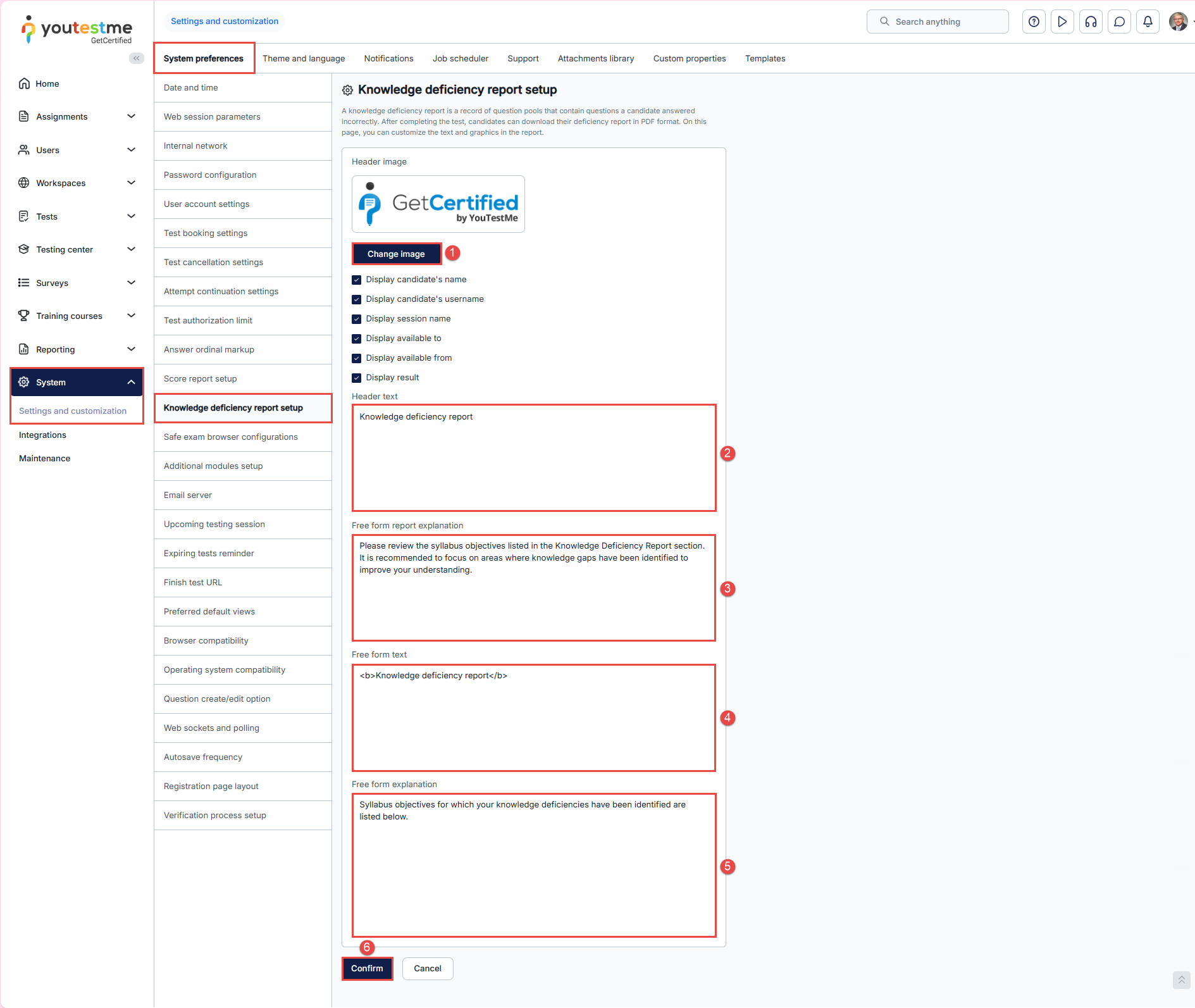The width and height of the screenshot is (1195, 1008).
Task: Switch to Theme and language tab
Action: (x=304, y=58)
